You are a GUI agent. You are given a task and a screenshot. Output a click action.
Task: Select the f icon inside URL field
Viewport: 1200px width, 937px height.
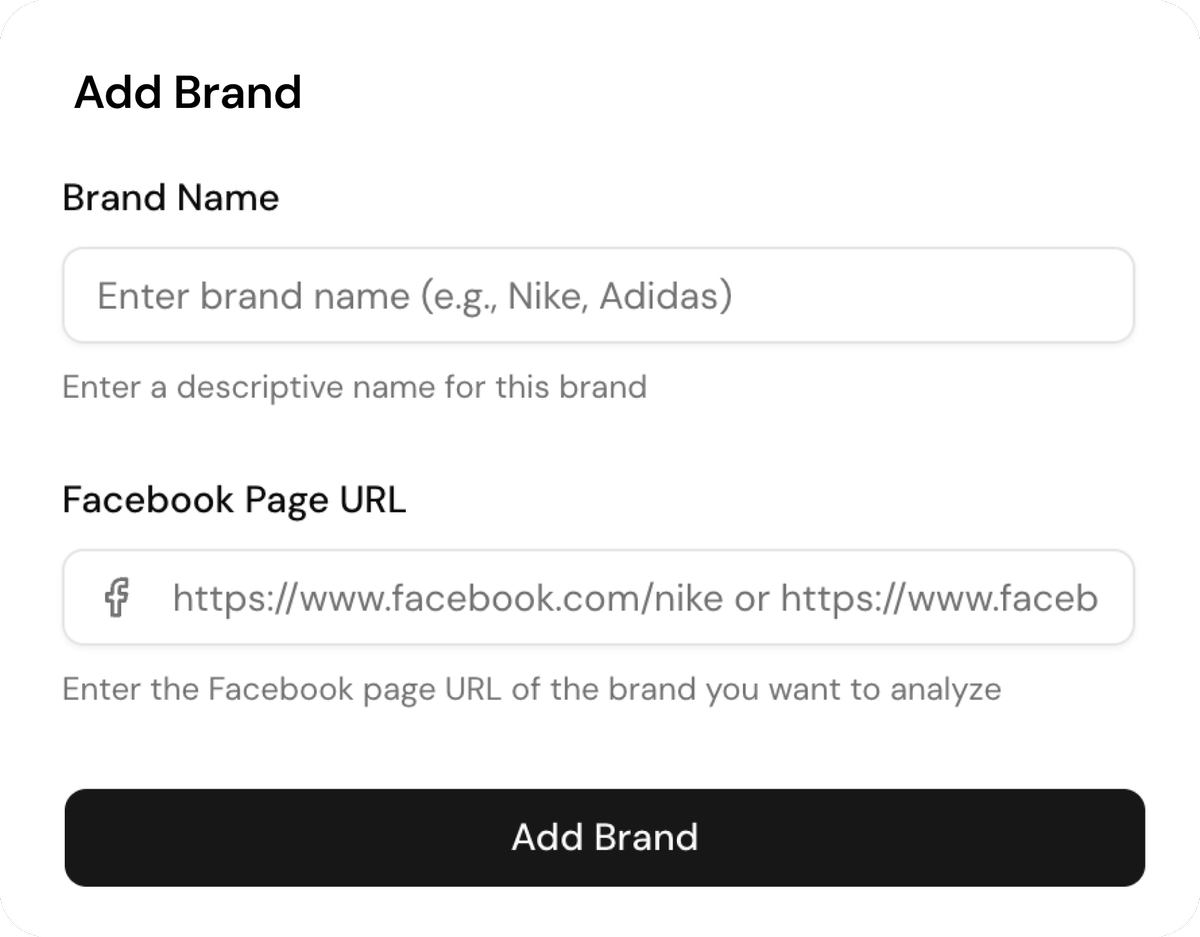click(118, 598)
